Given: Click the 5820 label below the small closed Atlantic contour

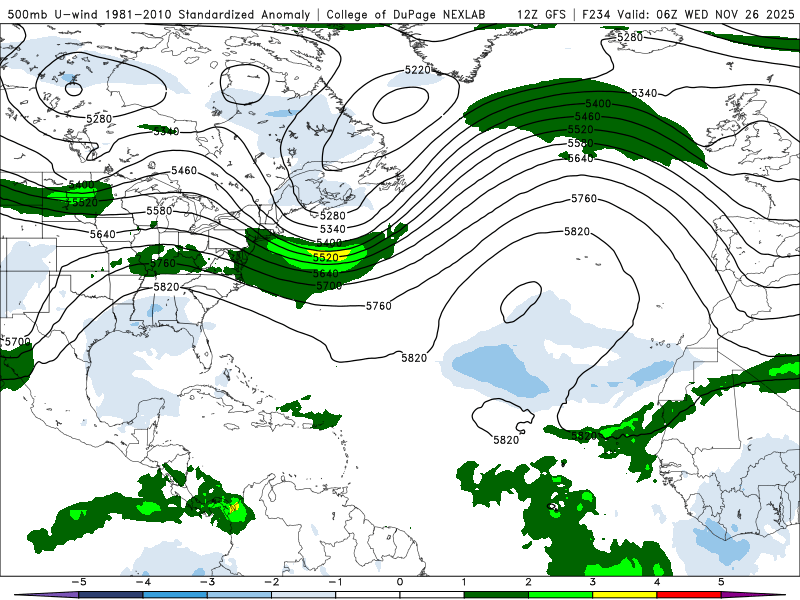Looking at the screenshot, I should coord(506,440).
